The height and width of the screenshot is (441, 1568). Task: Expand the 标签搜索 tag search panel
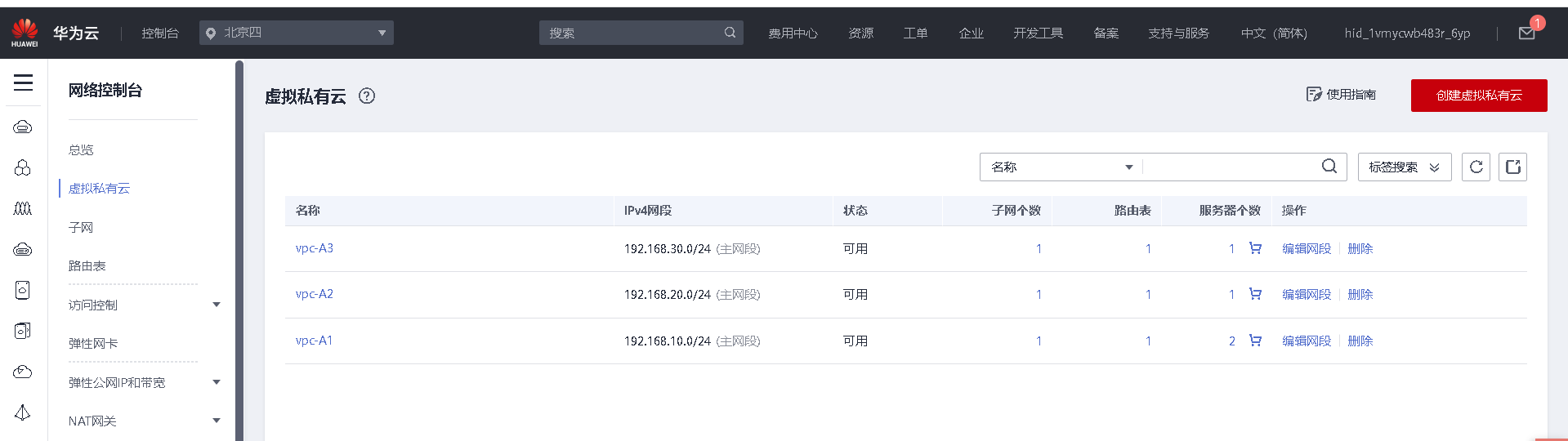(x=1404, y=167)
